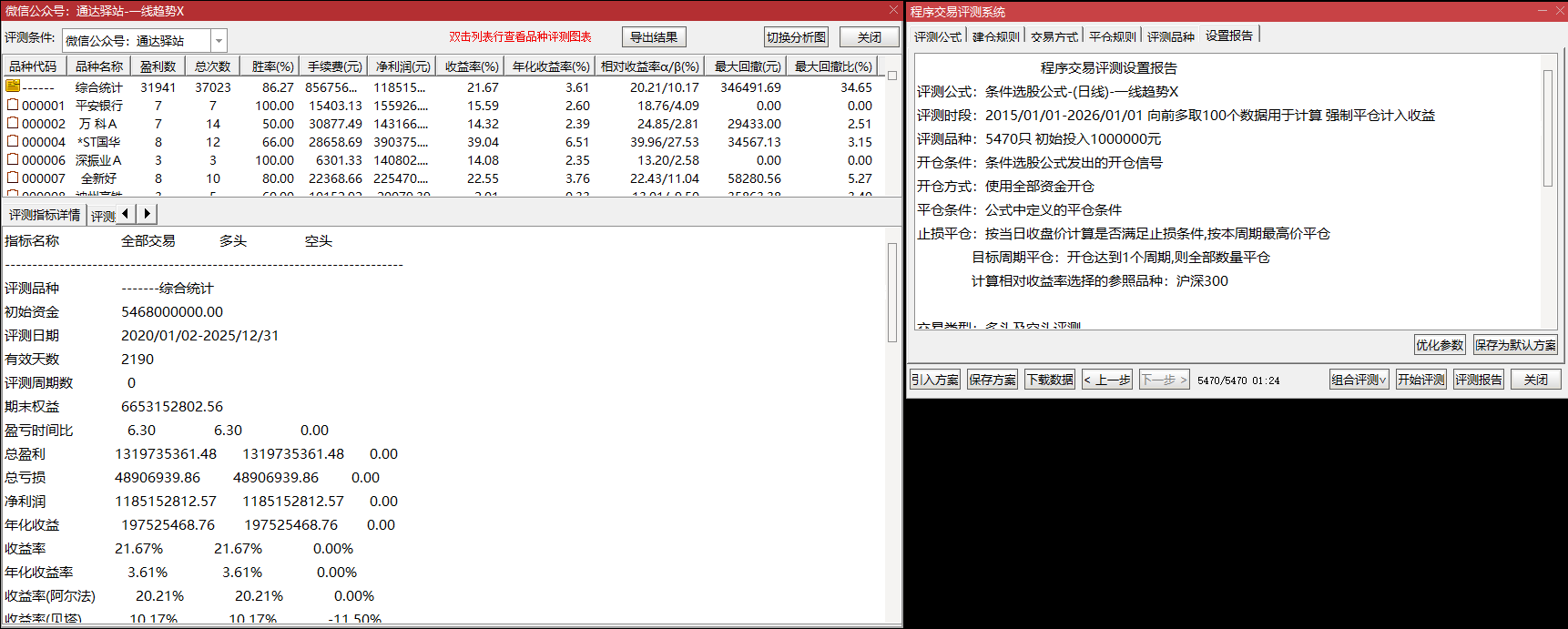This screenshot has width=1568, height=629.
Task: Click the 评测条件 combo box text field
Action: pyautogui.click(x=137, y=41)
